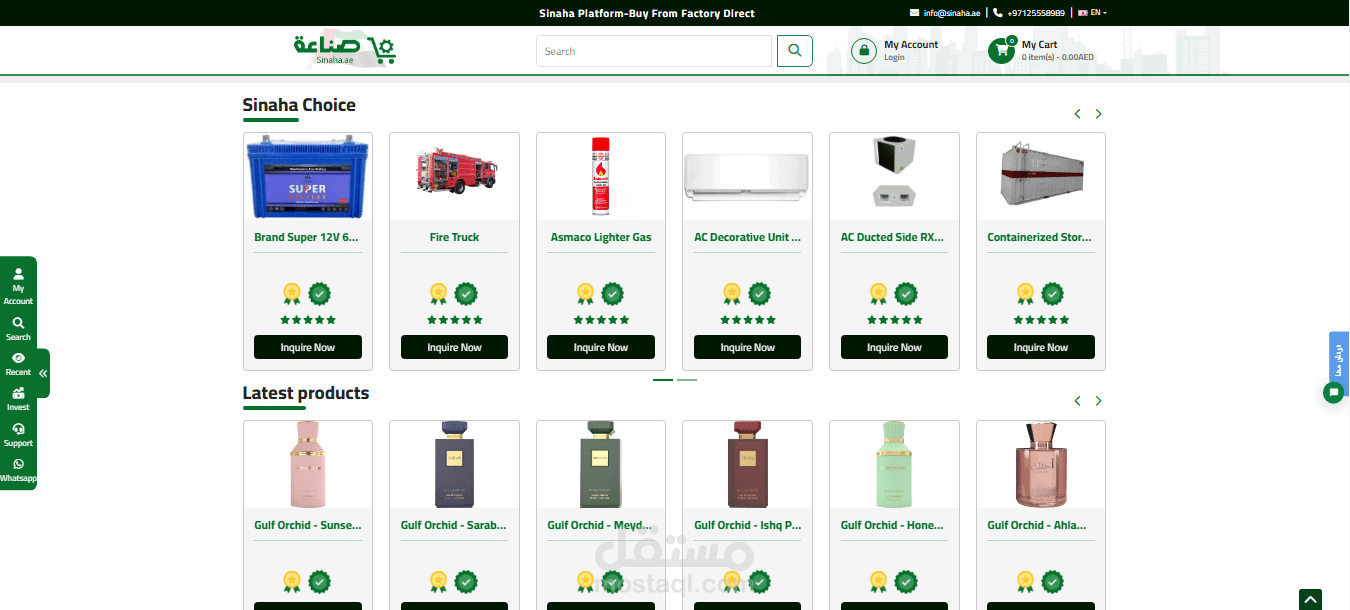
Task: Open the shopping cart icon
Action: (x=1001, y=50)
